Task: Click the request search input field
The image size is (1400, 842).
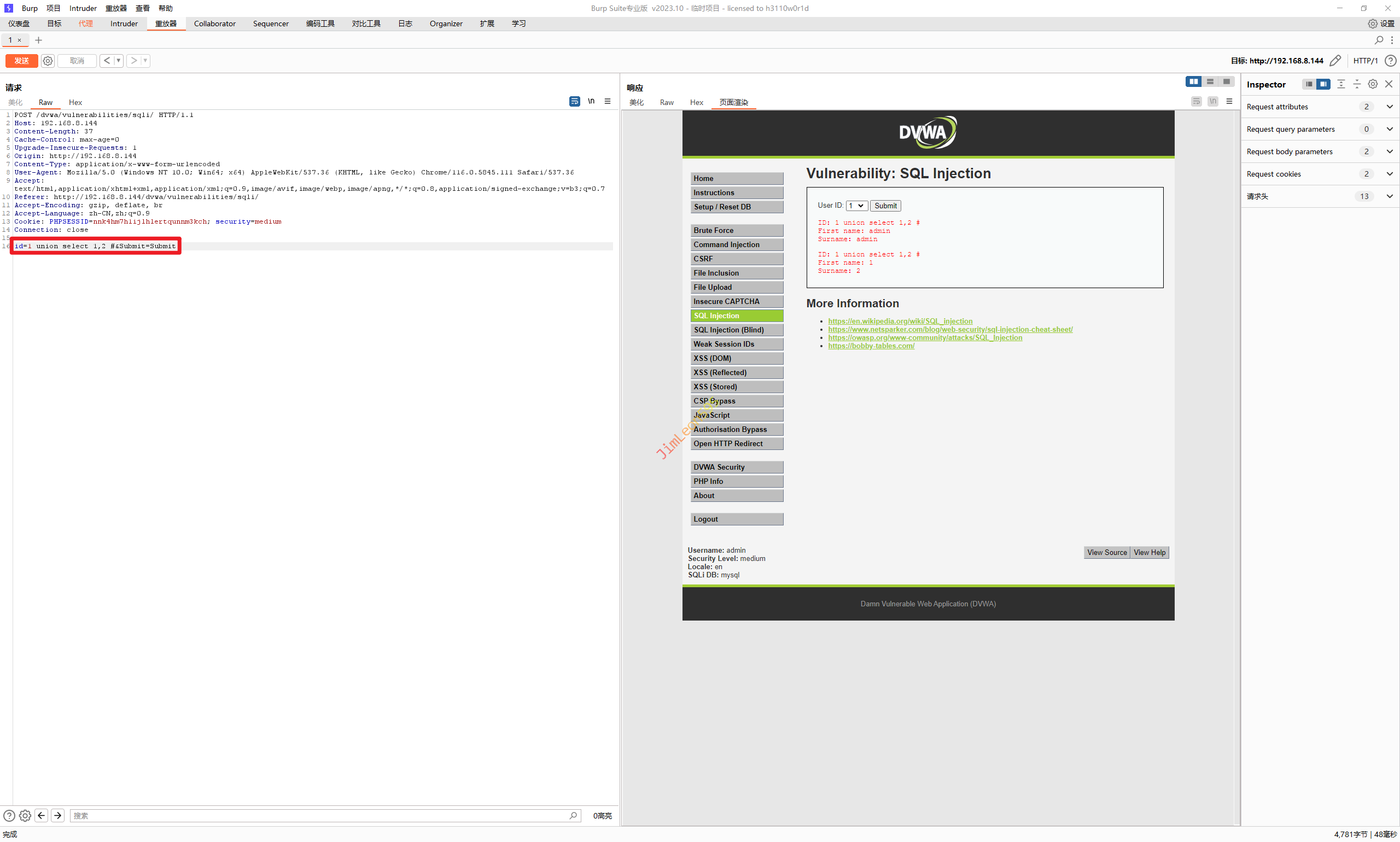Action: (318, 815)
